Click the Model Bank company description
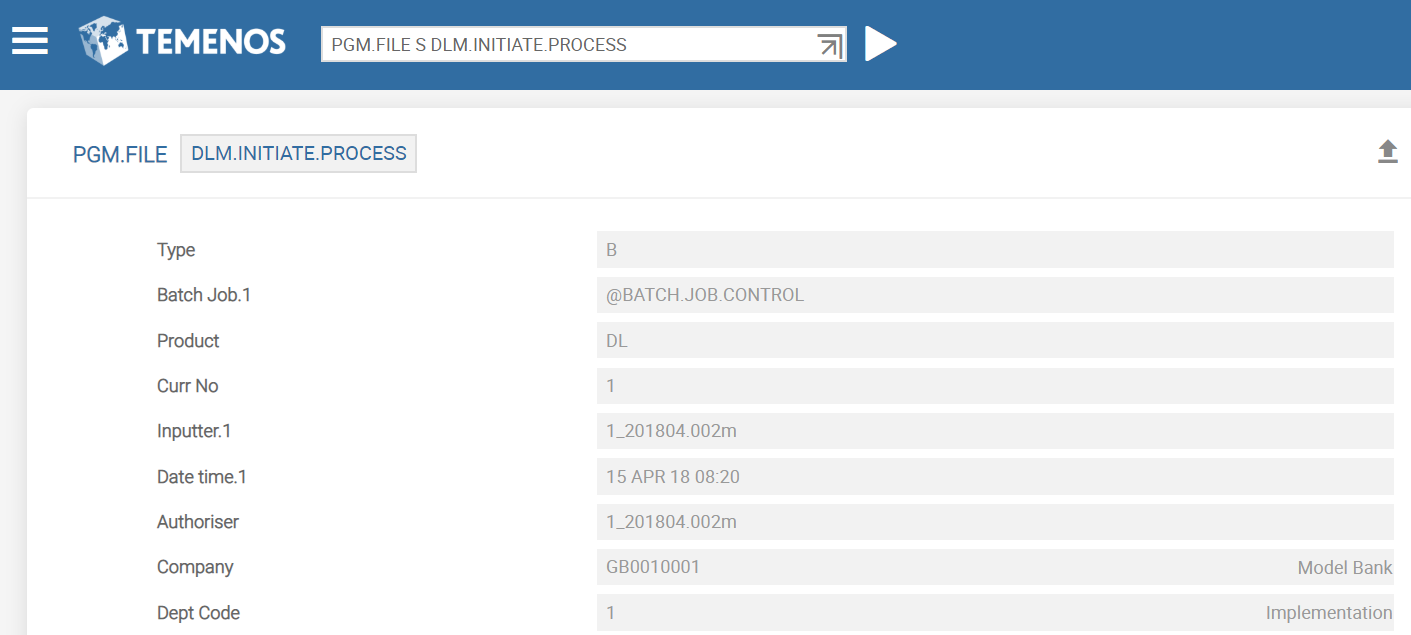The width and height of the screenshot is (1411, 635). pos(1345,568)
